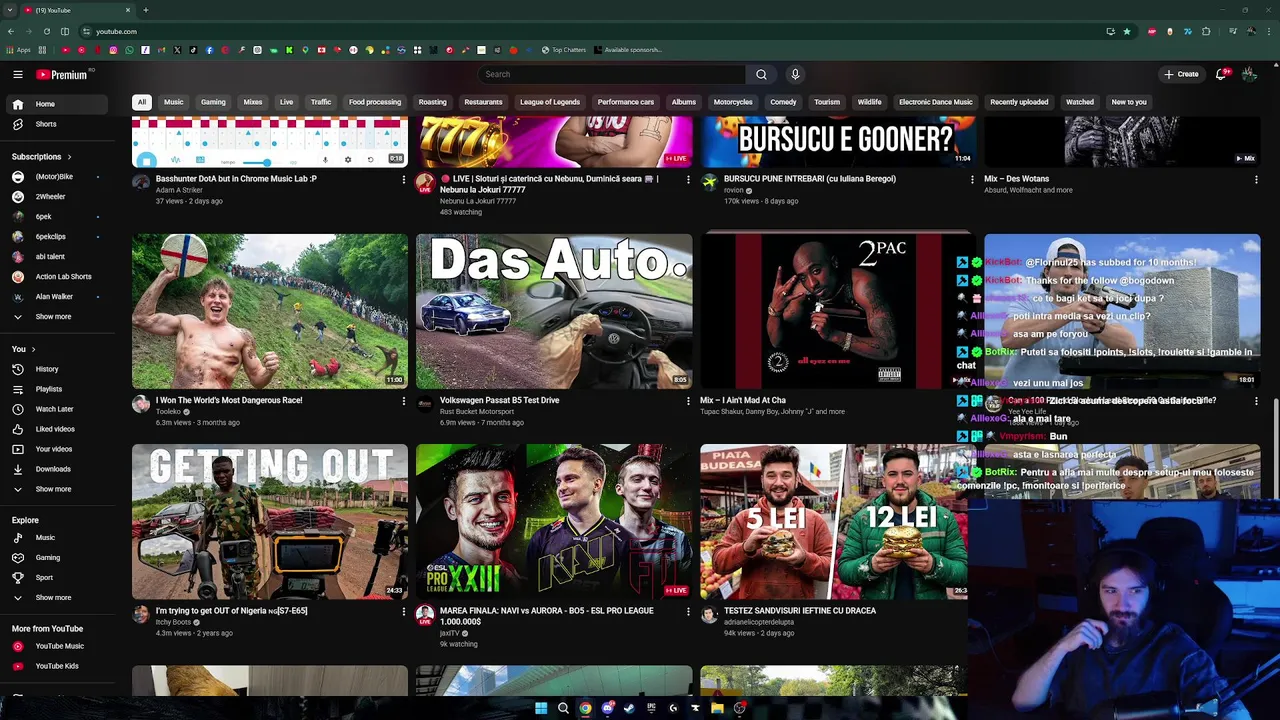This screenshot has height=720, width=1280.
Task: Open options menu for Basshunter DotA video
Action: pyautogui.click(x=404, y=179)
